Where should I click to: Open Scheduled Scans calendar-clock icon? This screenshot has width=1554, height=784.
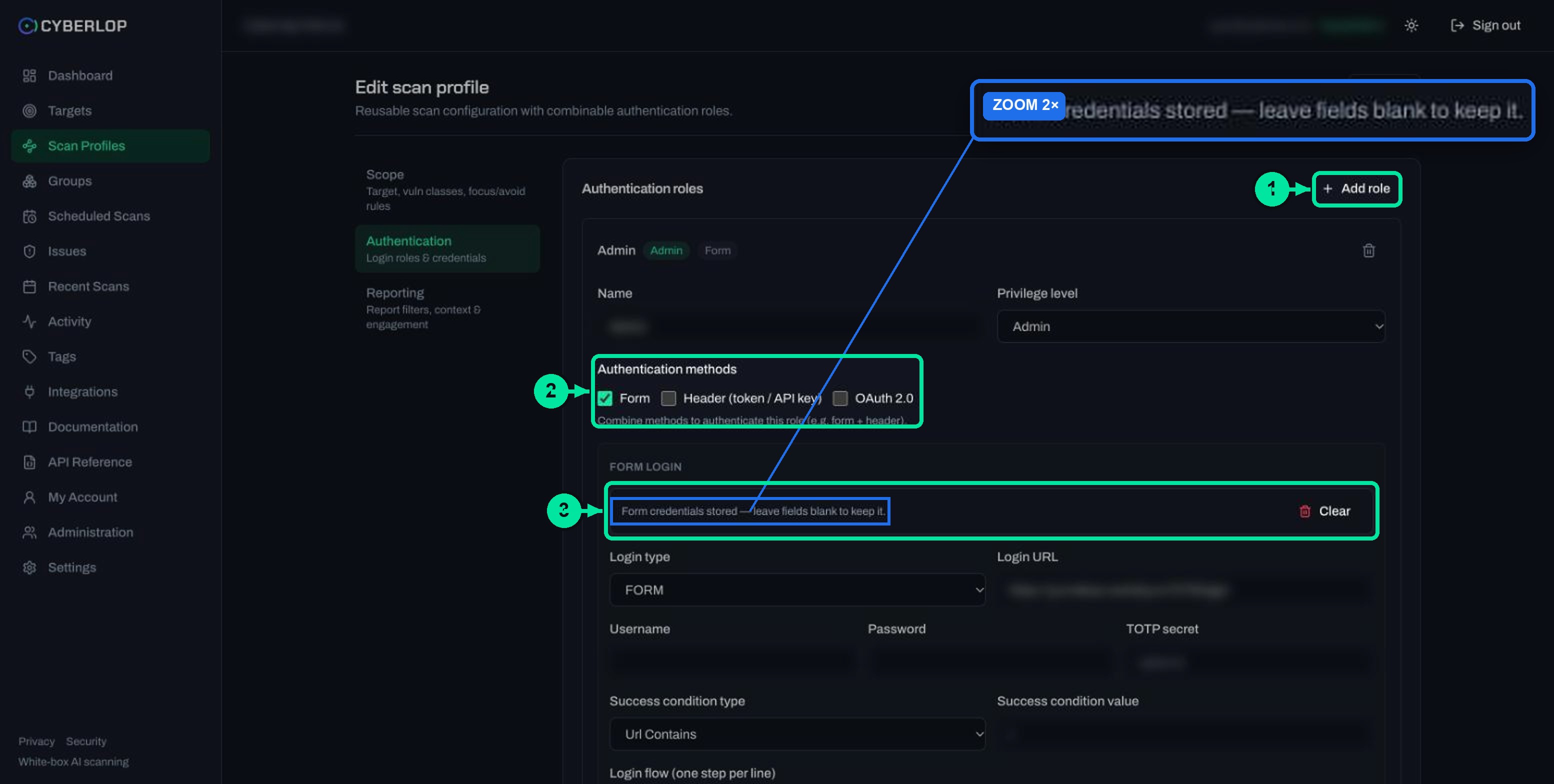click(x=29, y=216)
